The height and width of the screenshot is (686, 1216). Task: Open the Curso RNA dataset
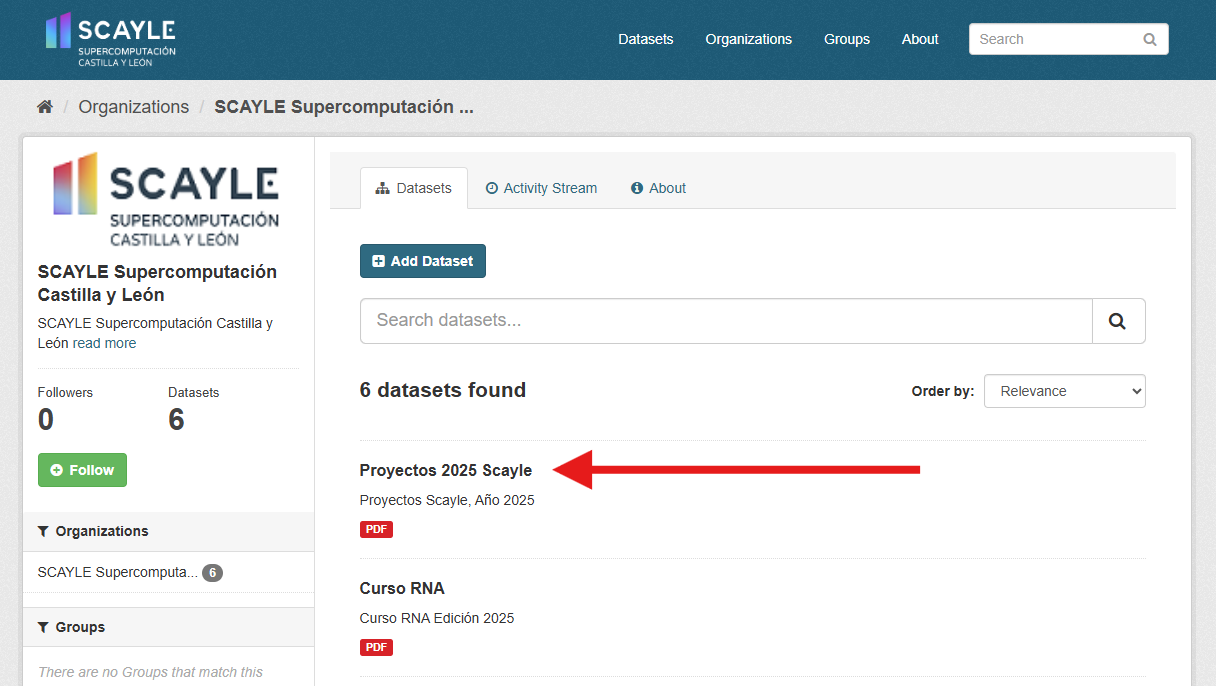(402, 588)
